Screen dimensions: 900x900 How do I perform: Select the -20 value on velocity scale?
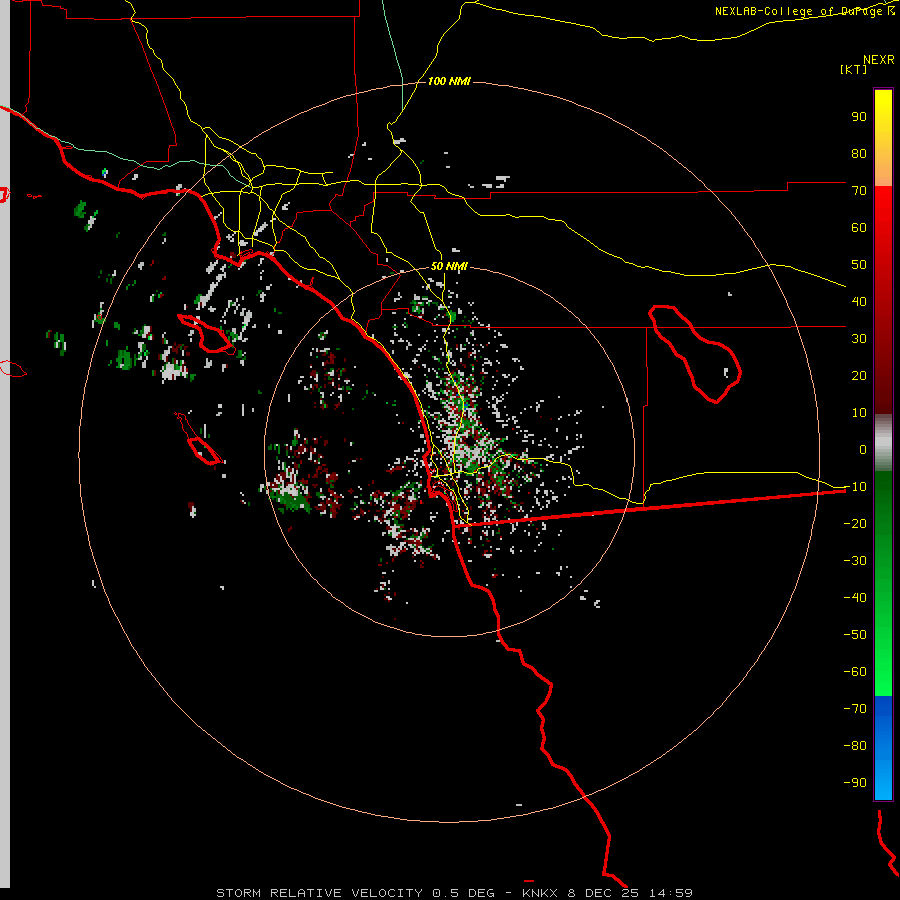(x=855, y=523)
